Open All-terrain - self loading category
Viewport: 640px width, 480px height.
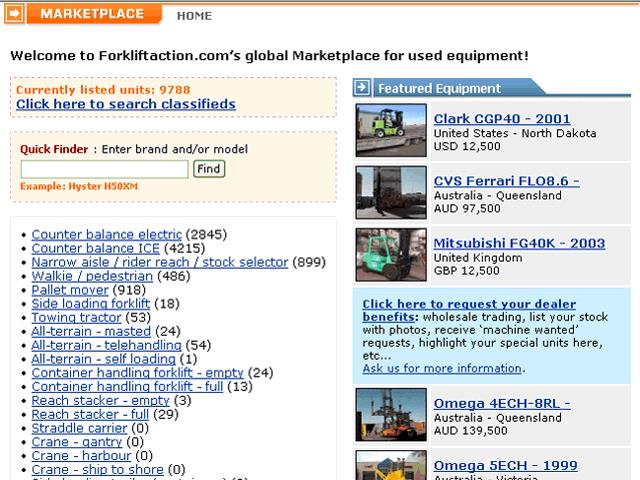tap(104, 359)
